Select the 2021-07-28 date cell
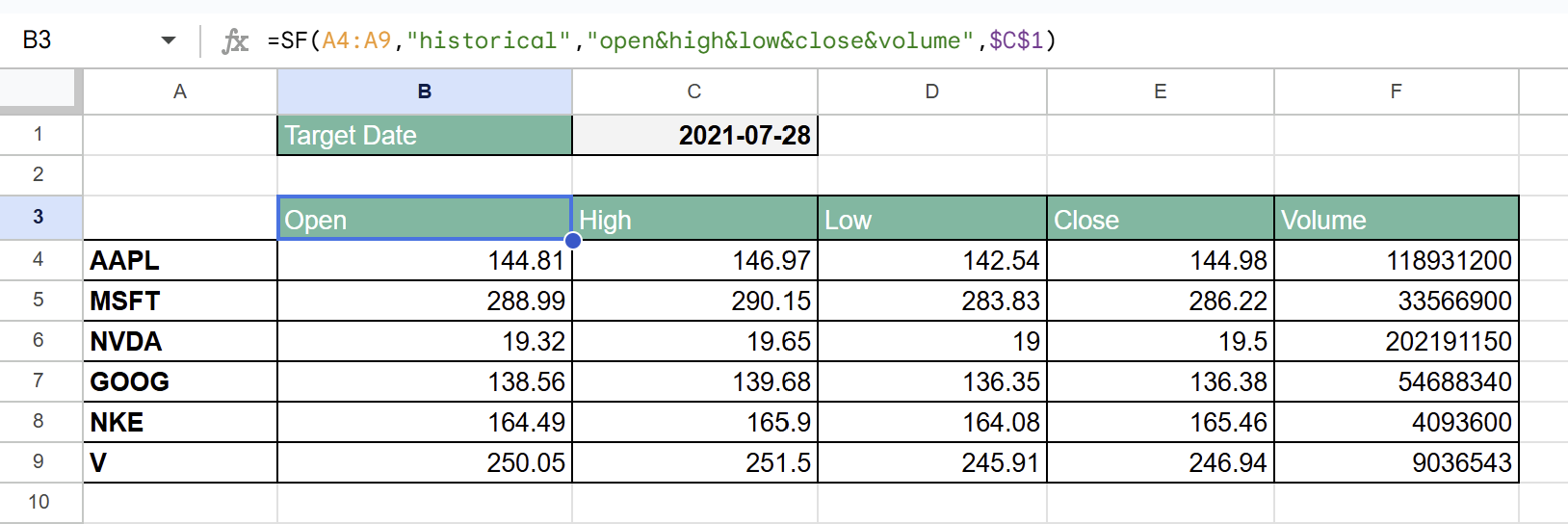This screenshot has height=524, width=1568. 694,136
